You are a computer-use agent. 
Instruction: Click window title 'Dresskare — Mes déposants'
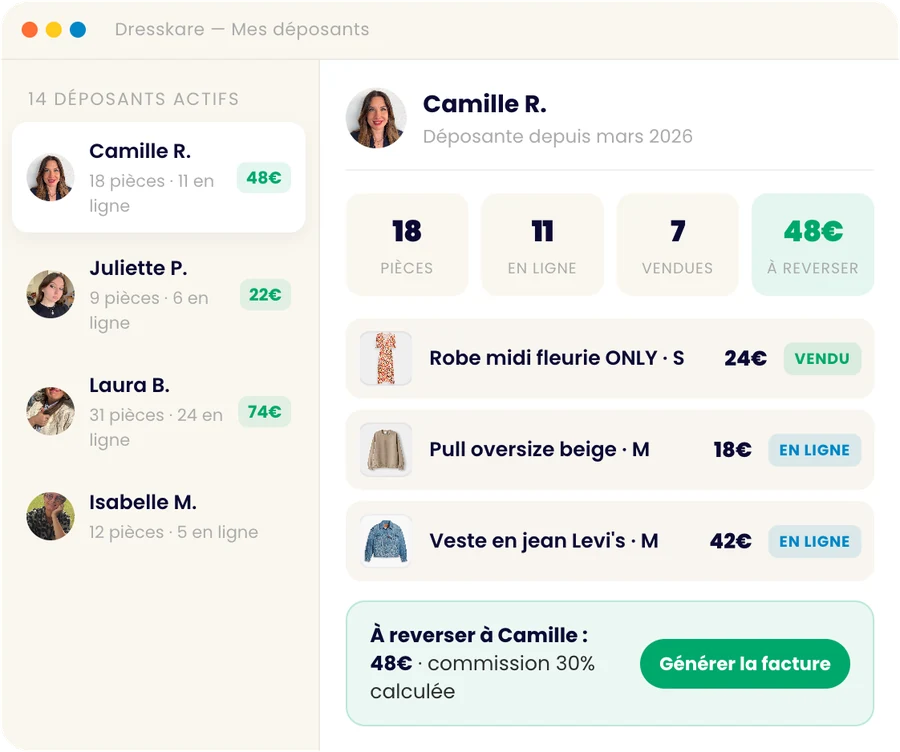click(x=242, y=29)
